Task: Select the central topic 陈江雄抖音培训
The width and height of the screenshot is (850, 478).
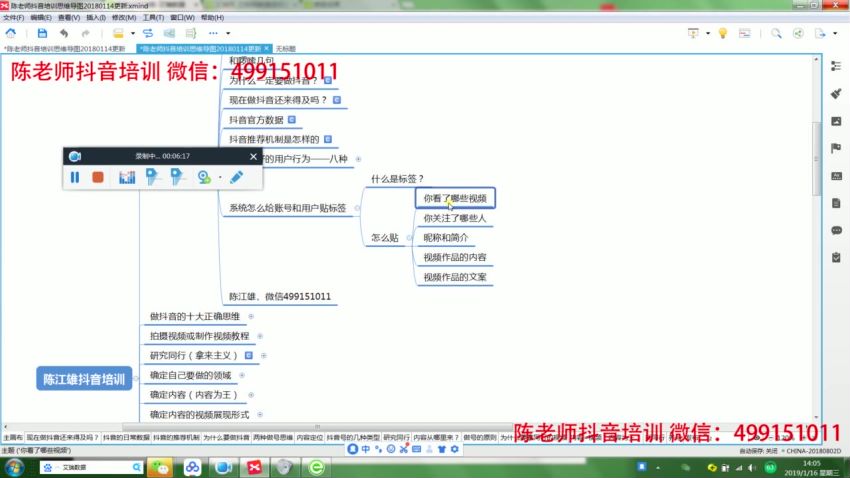Action: [x=84, y=379]
